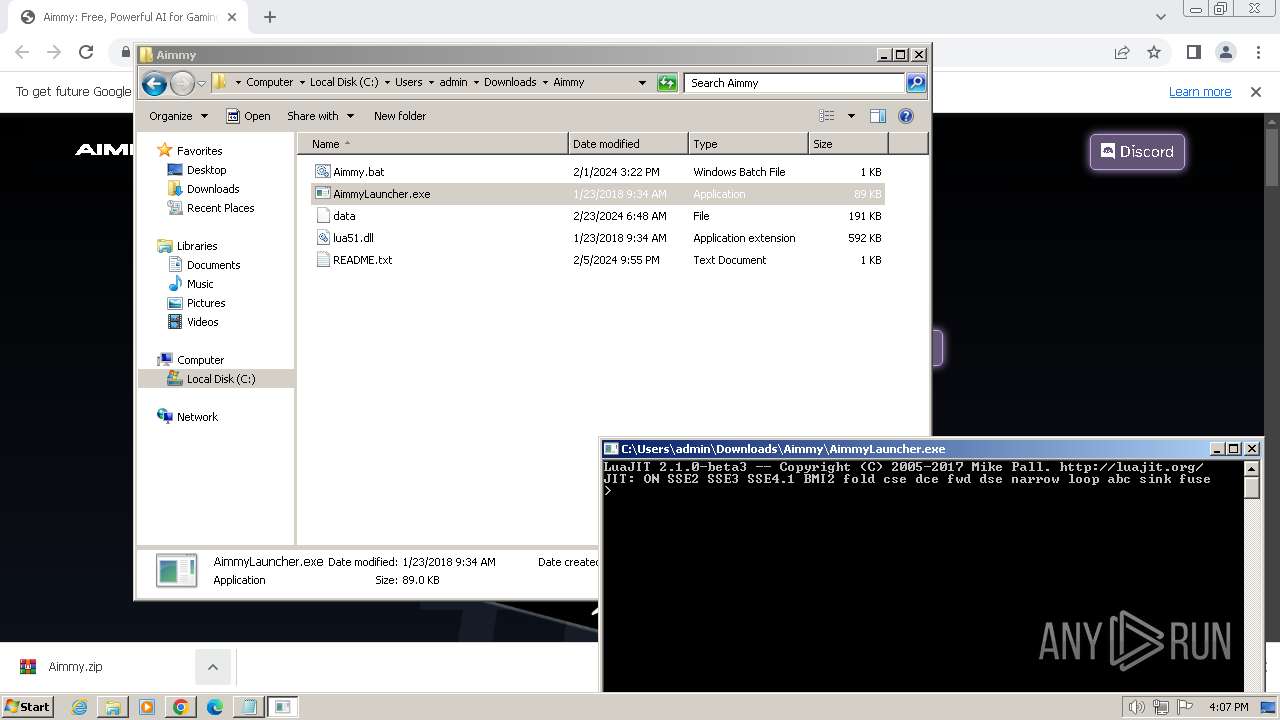Screen dimensions: 1280x720
Task: Sort files by the Size column
Action: pyautogui.click(x=848, y=144)
